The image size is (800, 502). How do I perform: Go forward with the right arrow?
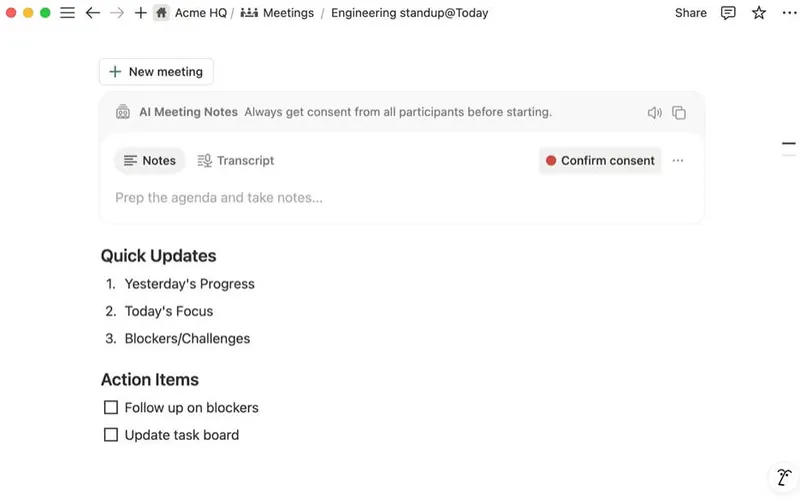pyautogui.click(x=117, y=13)
